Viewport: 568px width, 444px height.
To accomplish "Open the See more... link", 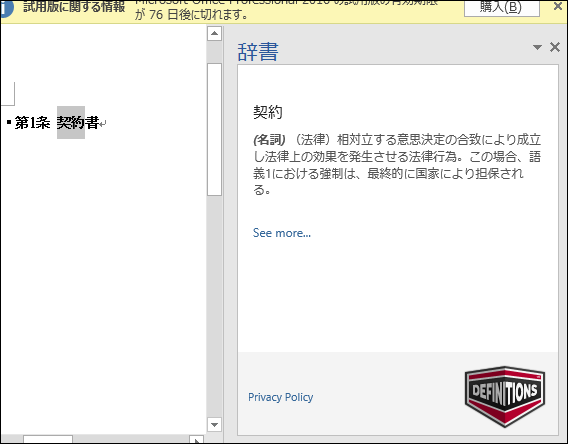I will (x=281, y=233).
